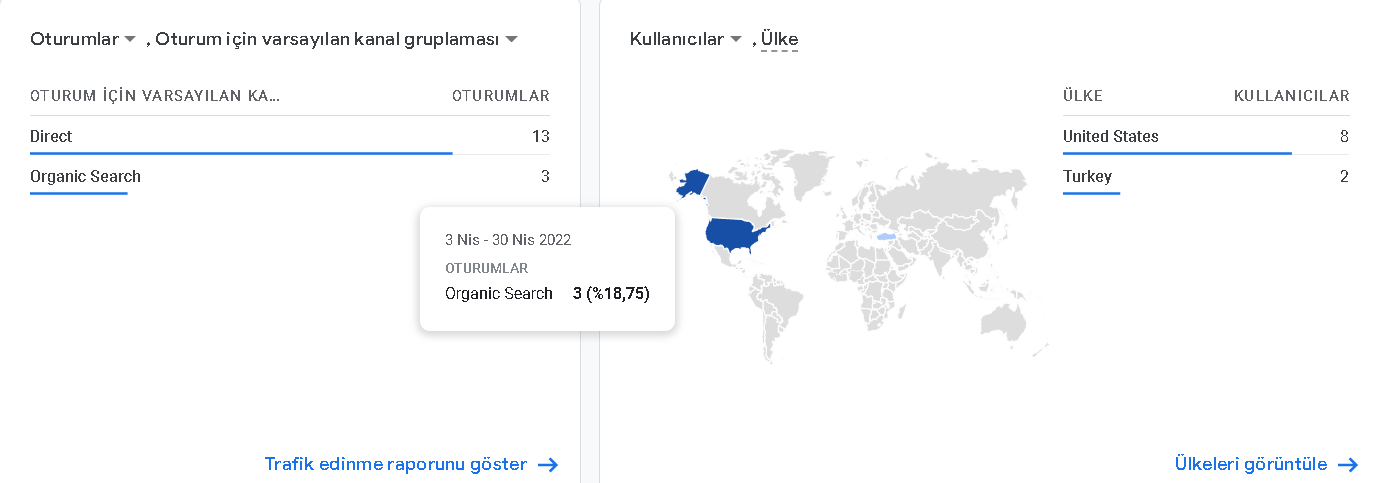Open the Ülkeleri görüntüle link
Image resolution: width=1378 pixels, height=483 pixels.
[1251, 464]
